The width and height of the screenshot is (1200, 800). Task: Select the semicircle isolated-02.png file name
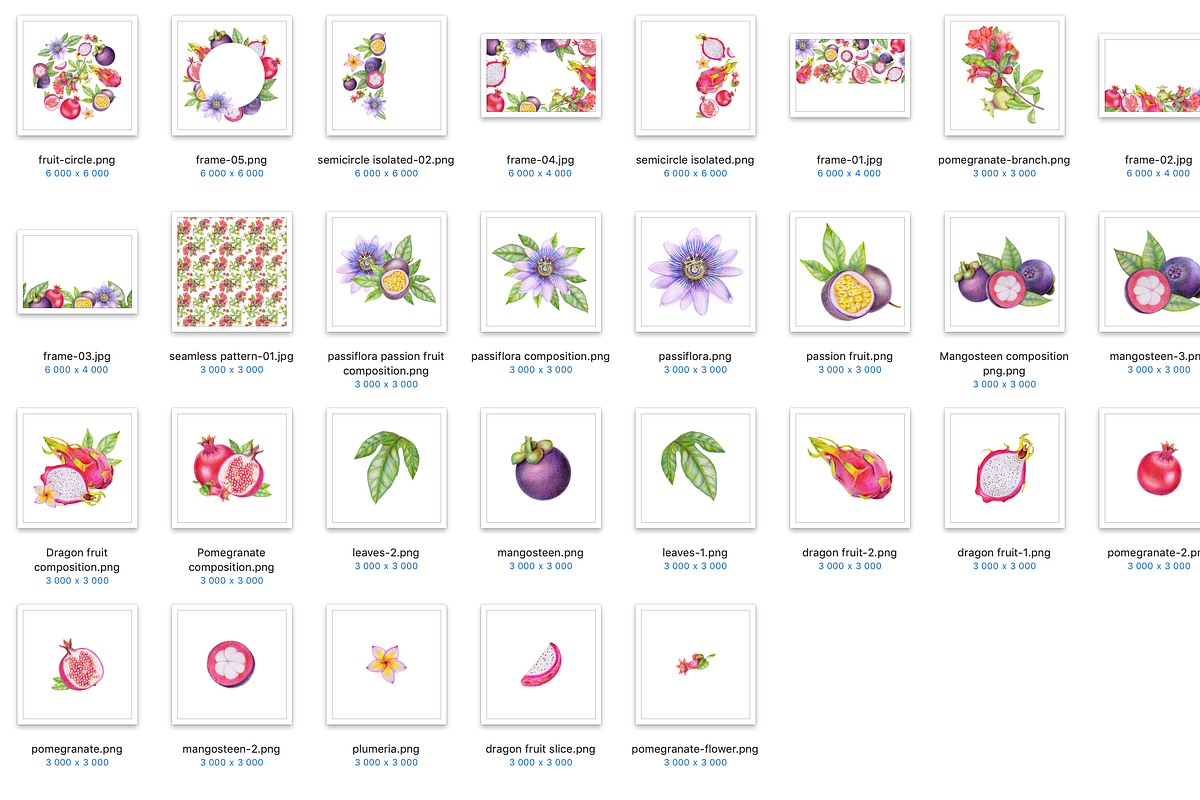tap(386, 160)
